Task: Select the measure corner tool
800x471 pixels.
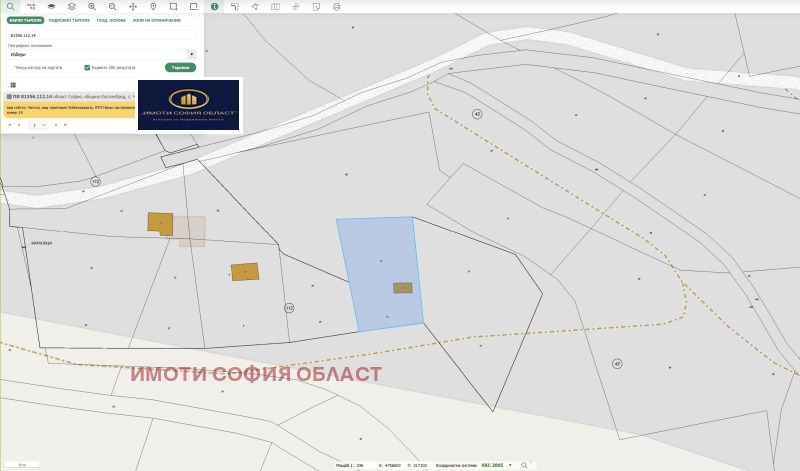Action: 235,7
